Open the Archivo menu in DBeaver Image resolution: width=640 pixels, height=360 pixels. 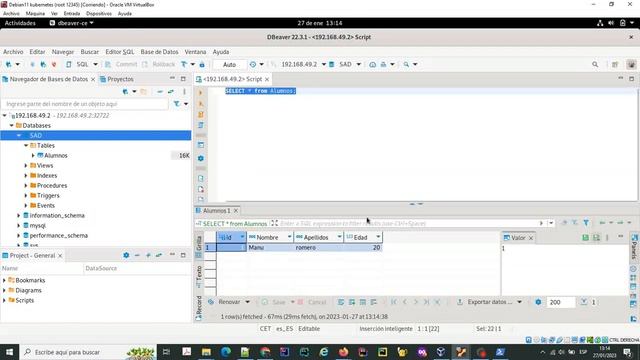pyautogui.click(x=13, y=52)
